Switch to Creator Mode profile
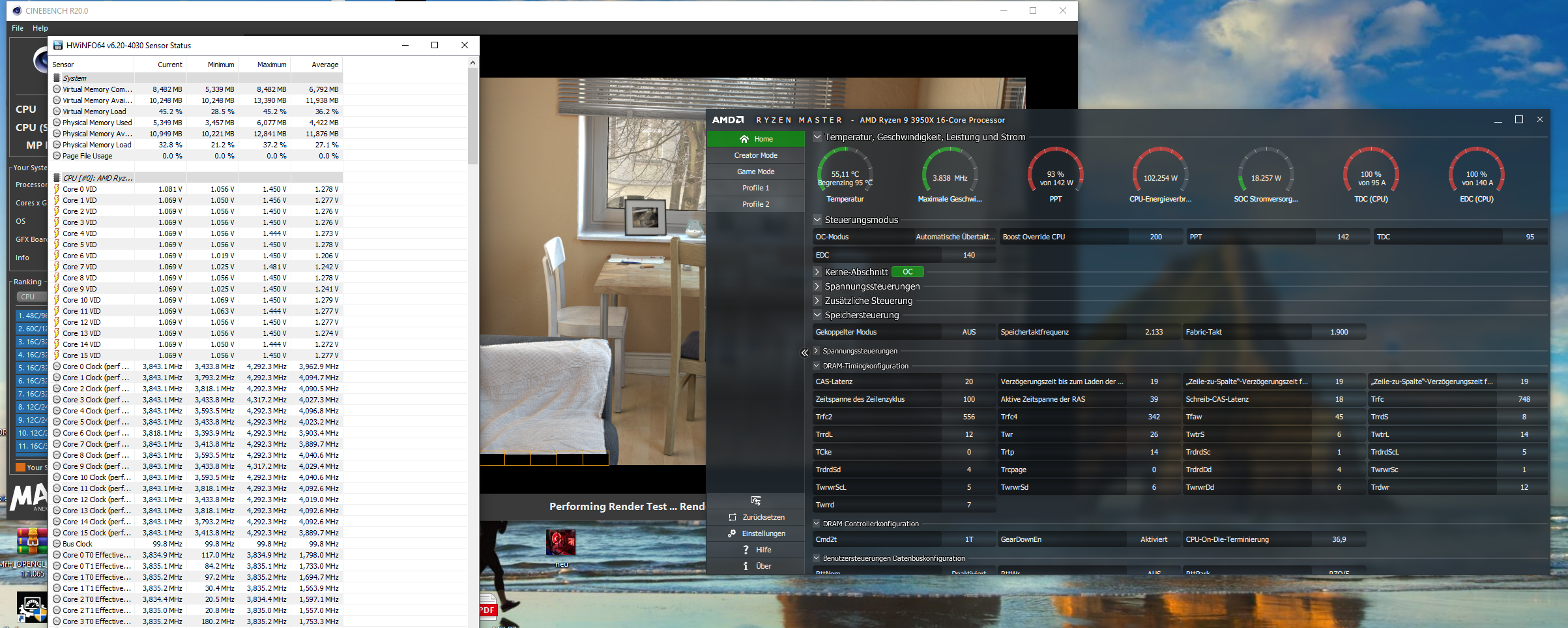1568x628 pixels. pyautogui.click(x=756, y=155)
